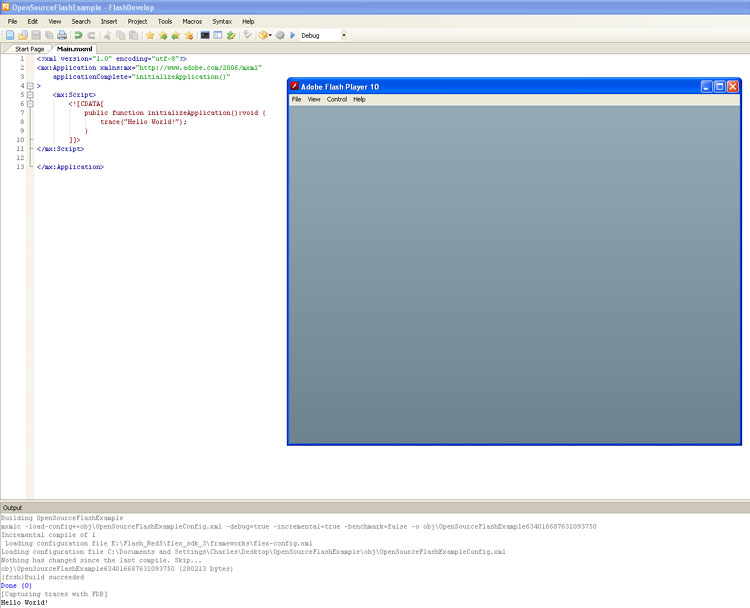The width and height of the screenshot is (750, 608).
Task: Click the blue Test Movie play icon
Action: (x=293, y=35)
